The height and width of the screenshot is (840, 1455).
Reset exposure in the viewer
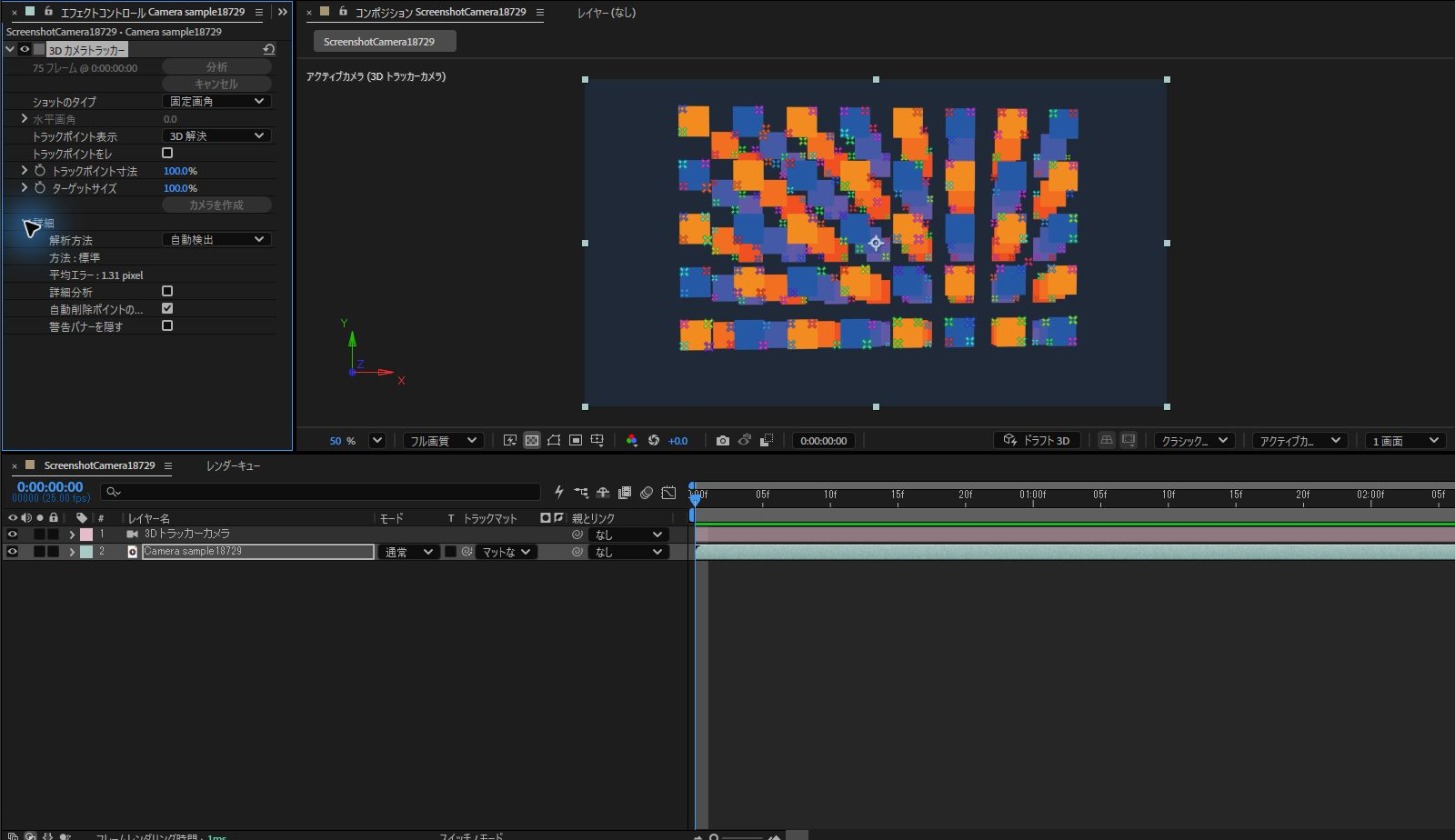coord(654,440)
